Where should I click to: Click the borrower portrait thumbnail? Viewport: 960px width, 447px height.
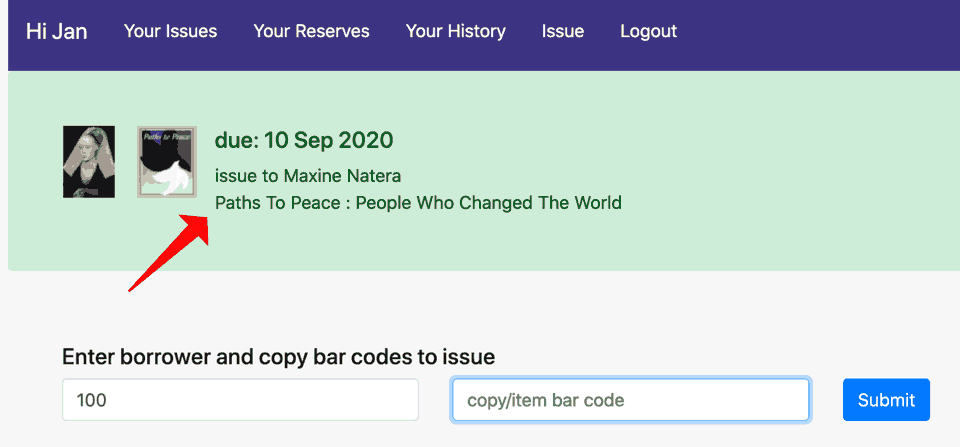point(89,162)
